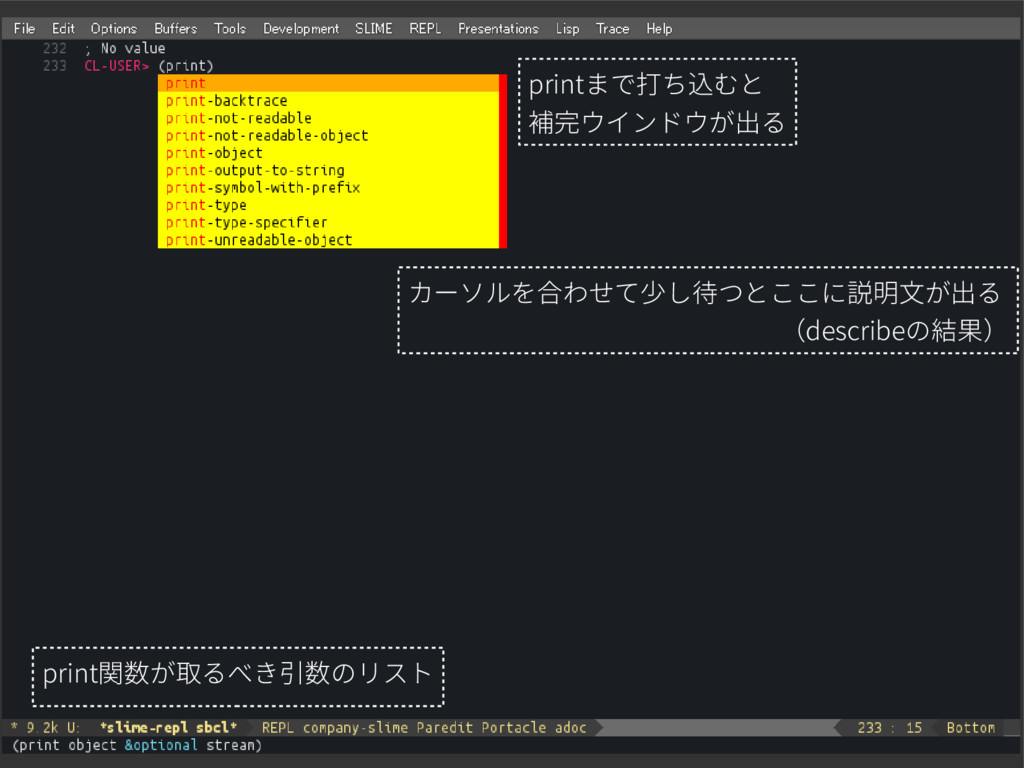
Task: Open the Presentations menu
Action: (498, 29)
